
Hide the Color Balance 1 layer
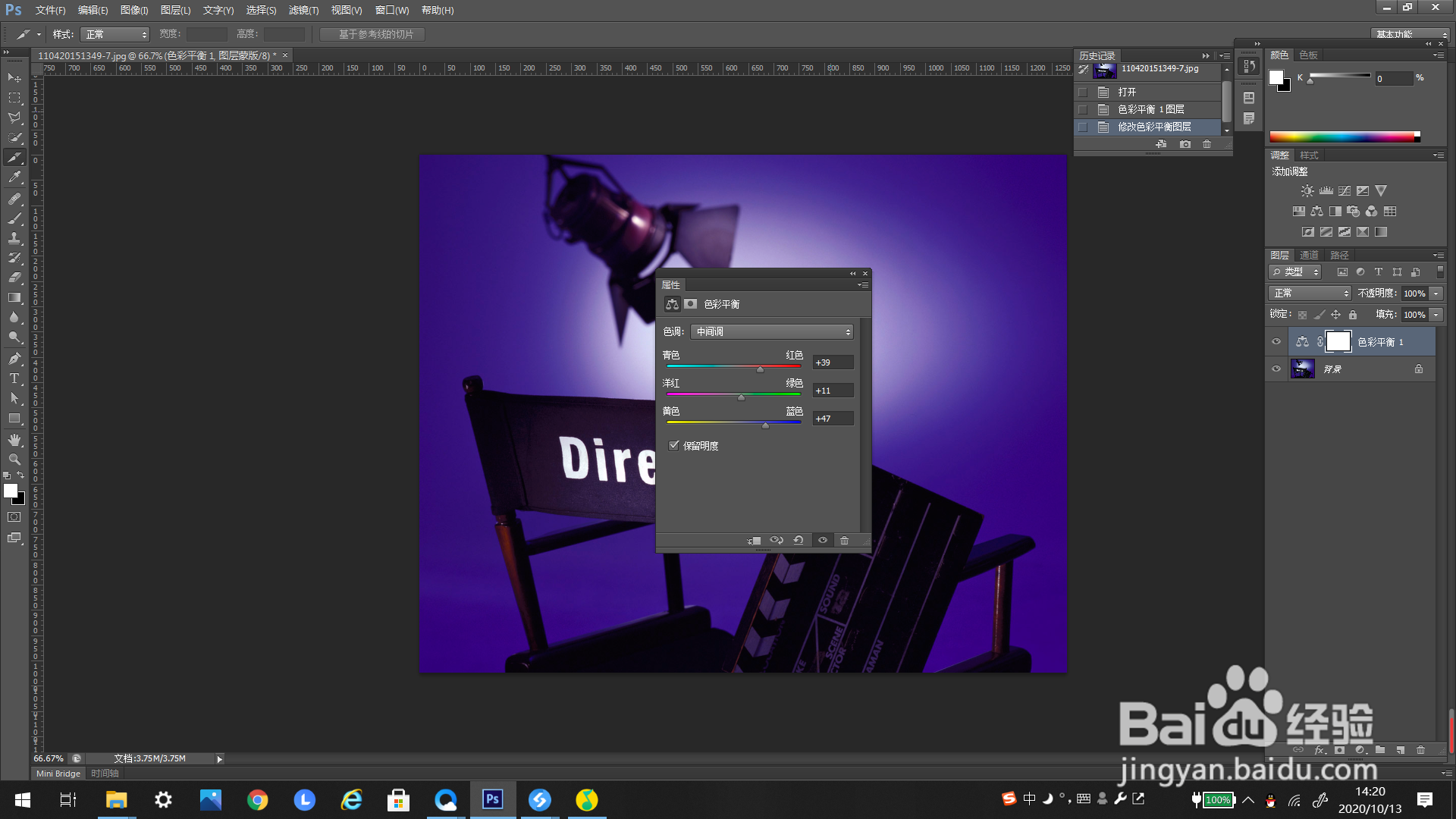1276,342
